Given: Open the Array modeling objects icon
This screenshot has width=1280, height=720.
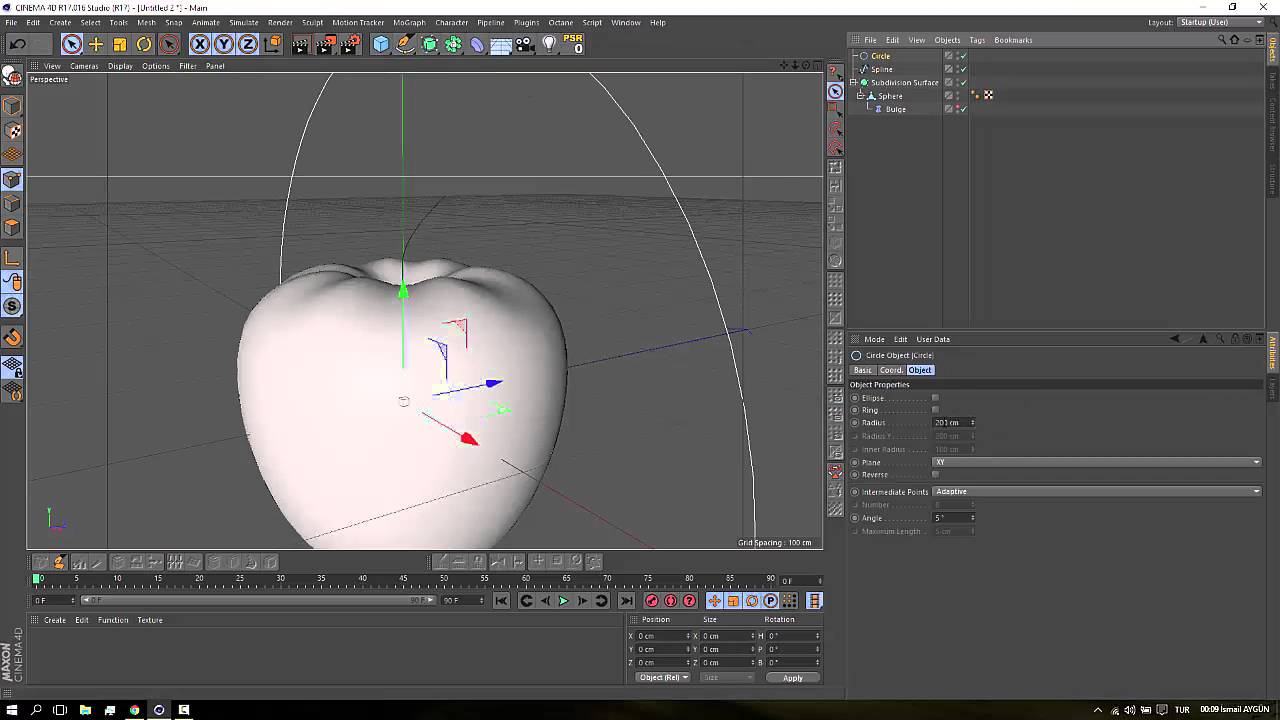Looking at the screenshot, I should pos(453,44).
